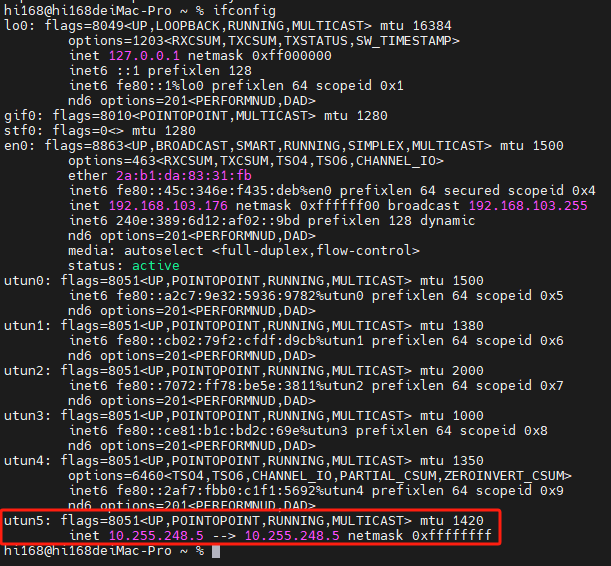This screenshot has height=566, width=611.
Task: Click the gif0 interface name
Action: tap(23, 116)
